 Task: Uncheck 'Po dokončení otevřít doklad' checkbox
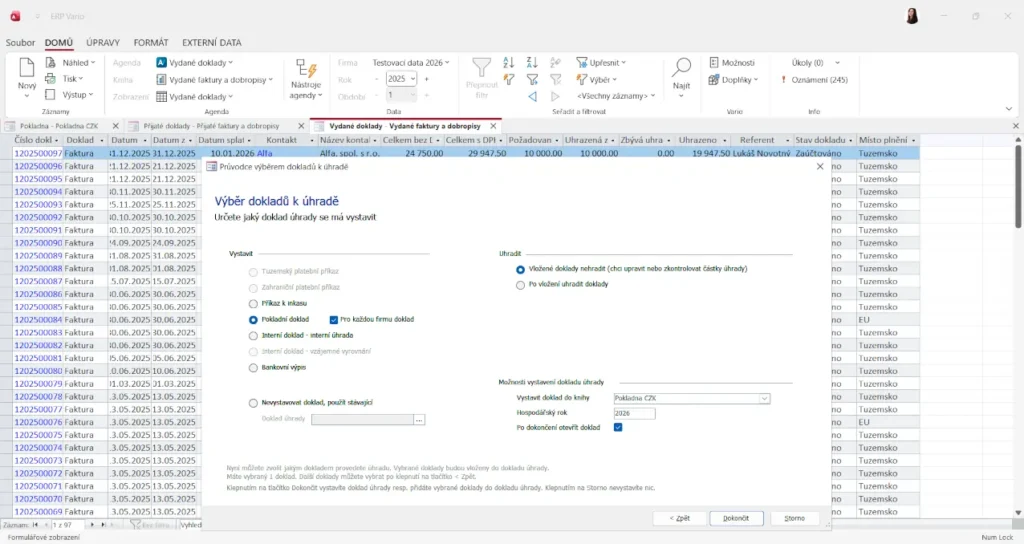click(x=618, y=427)
